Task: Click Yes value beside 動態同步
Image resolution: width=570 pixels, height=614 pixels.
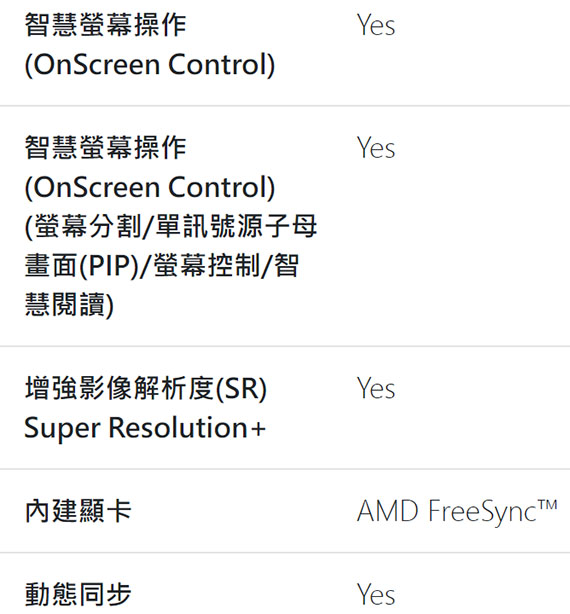Action: (376, 595)
